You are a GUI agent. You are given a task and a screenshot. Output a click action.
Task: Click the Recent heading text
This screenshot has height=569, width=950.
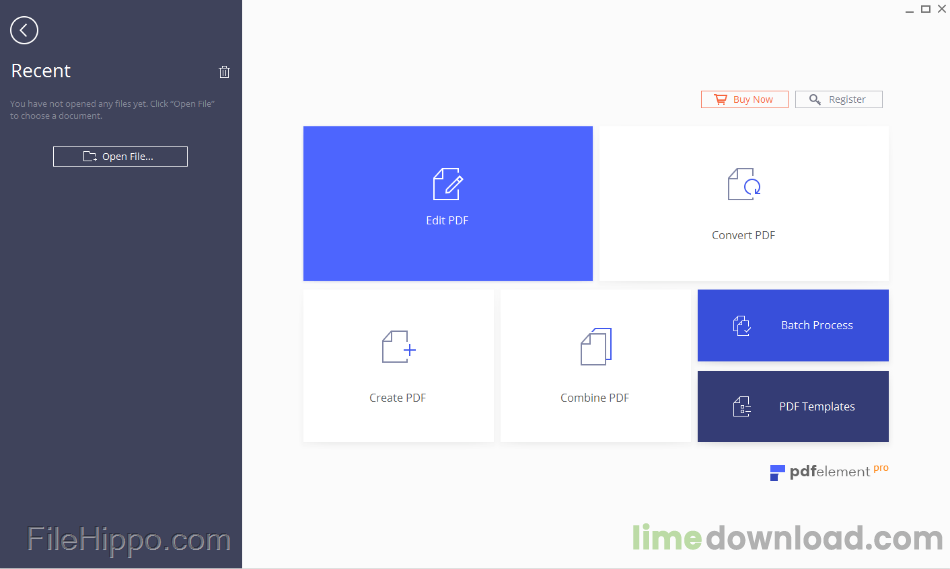point(41,71)
